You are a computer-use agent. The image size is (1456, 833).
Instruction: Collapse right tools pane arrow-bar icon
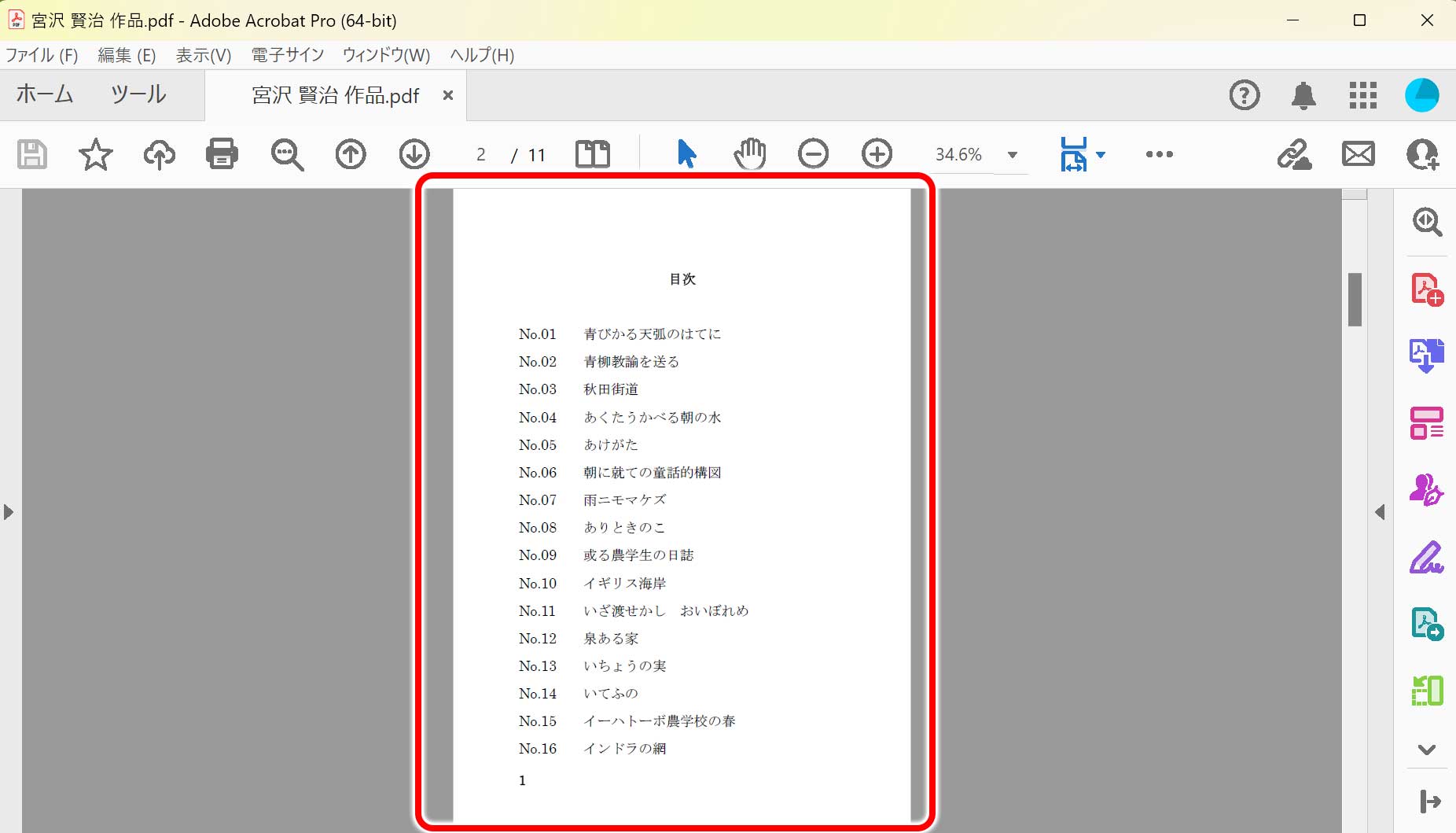tap(1430, 802)
